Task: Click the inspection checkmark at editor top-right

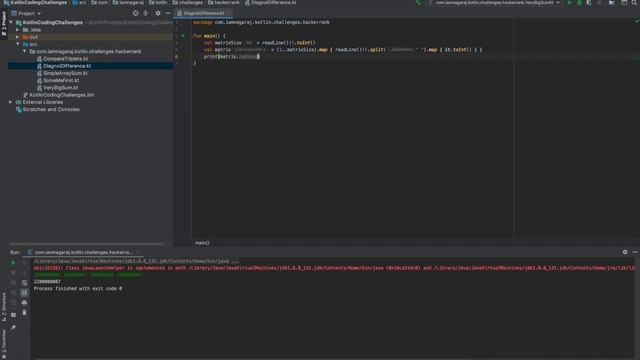Action: coord(636,21)
